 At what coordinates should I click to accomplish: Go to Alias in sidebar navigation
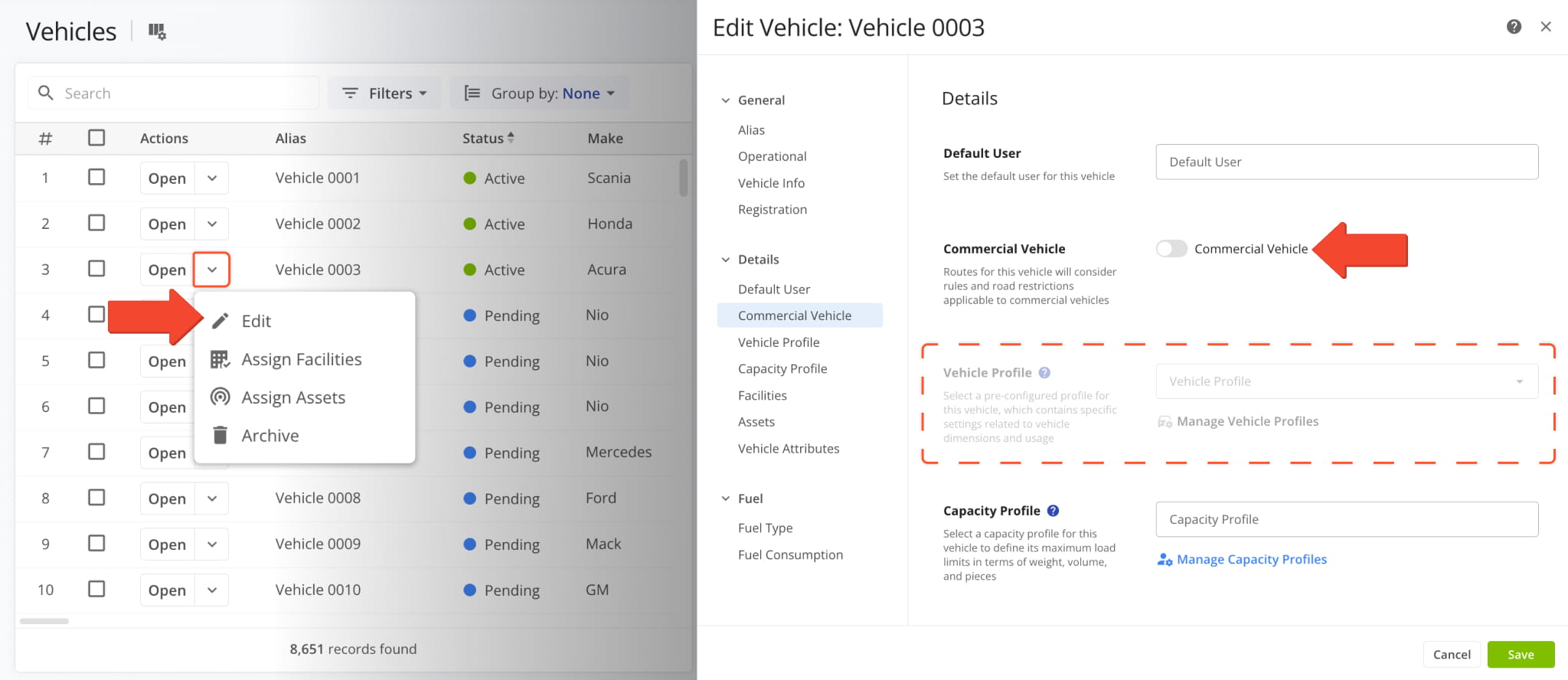click(x=751, y=130)
